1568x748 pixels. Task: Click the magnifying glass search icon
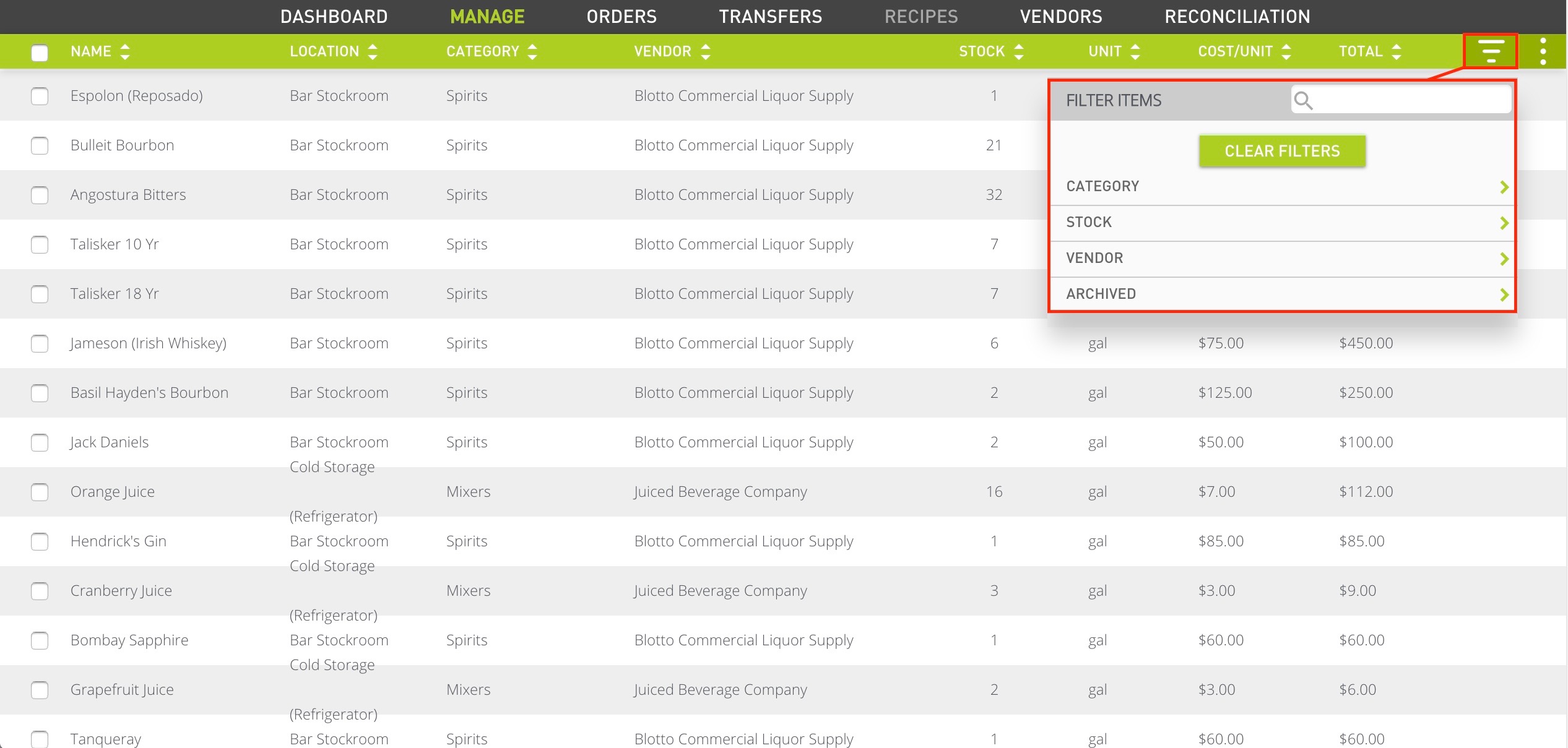click(x=1304, y=100)
